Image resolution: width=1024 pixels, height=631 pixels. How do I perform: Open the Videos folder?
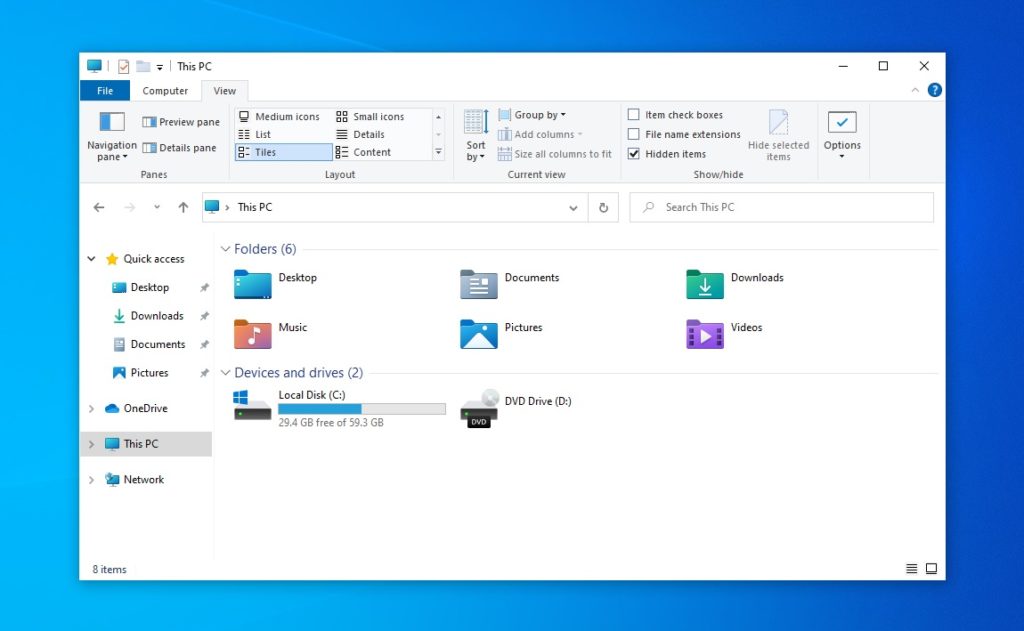(x=705, y=334)
